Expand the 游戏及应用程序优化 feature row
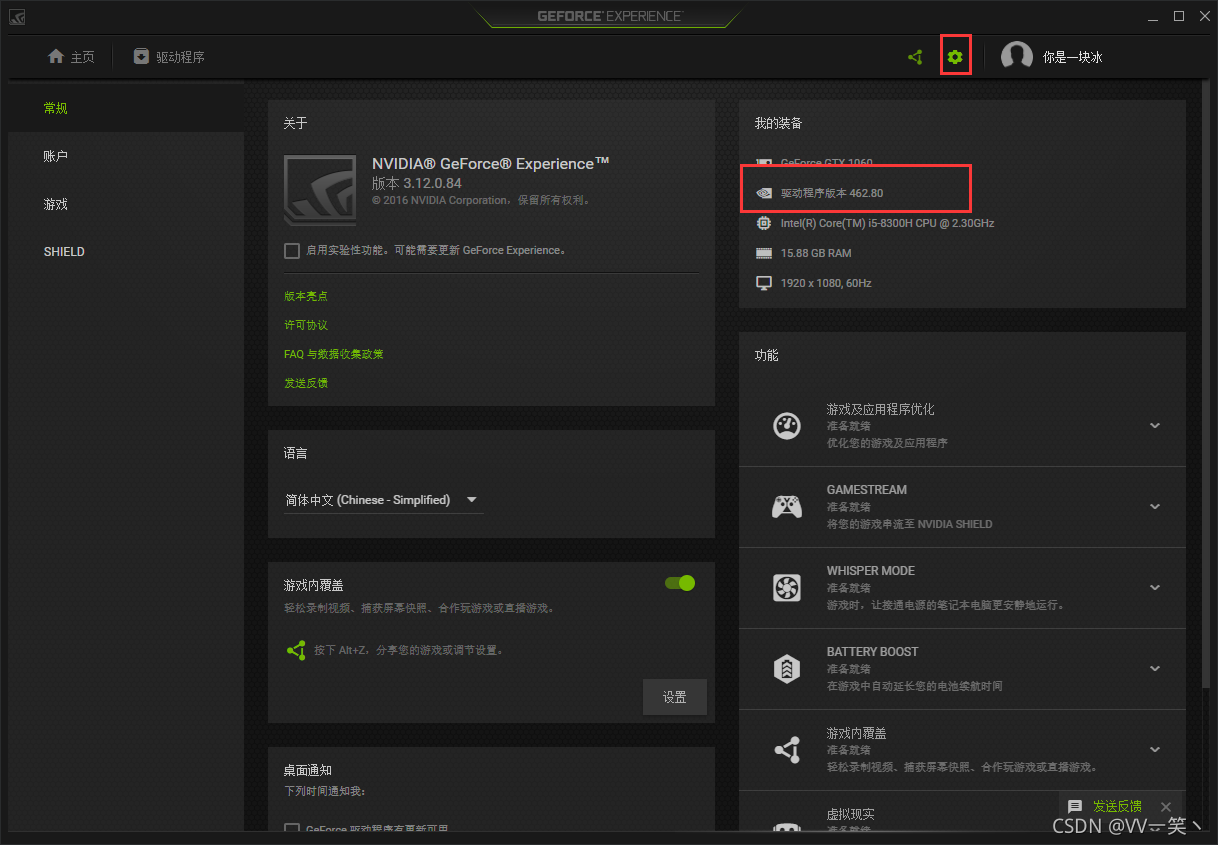The height and width of the screenshot is (845, 1218). (x=1155, y=425)
